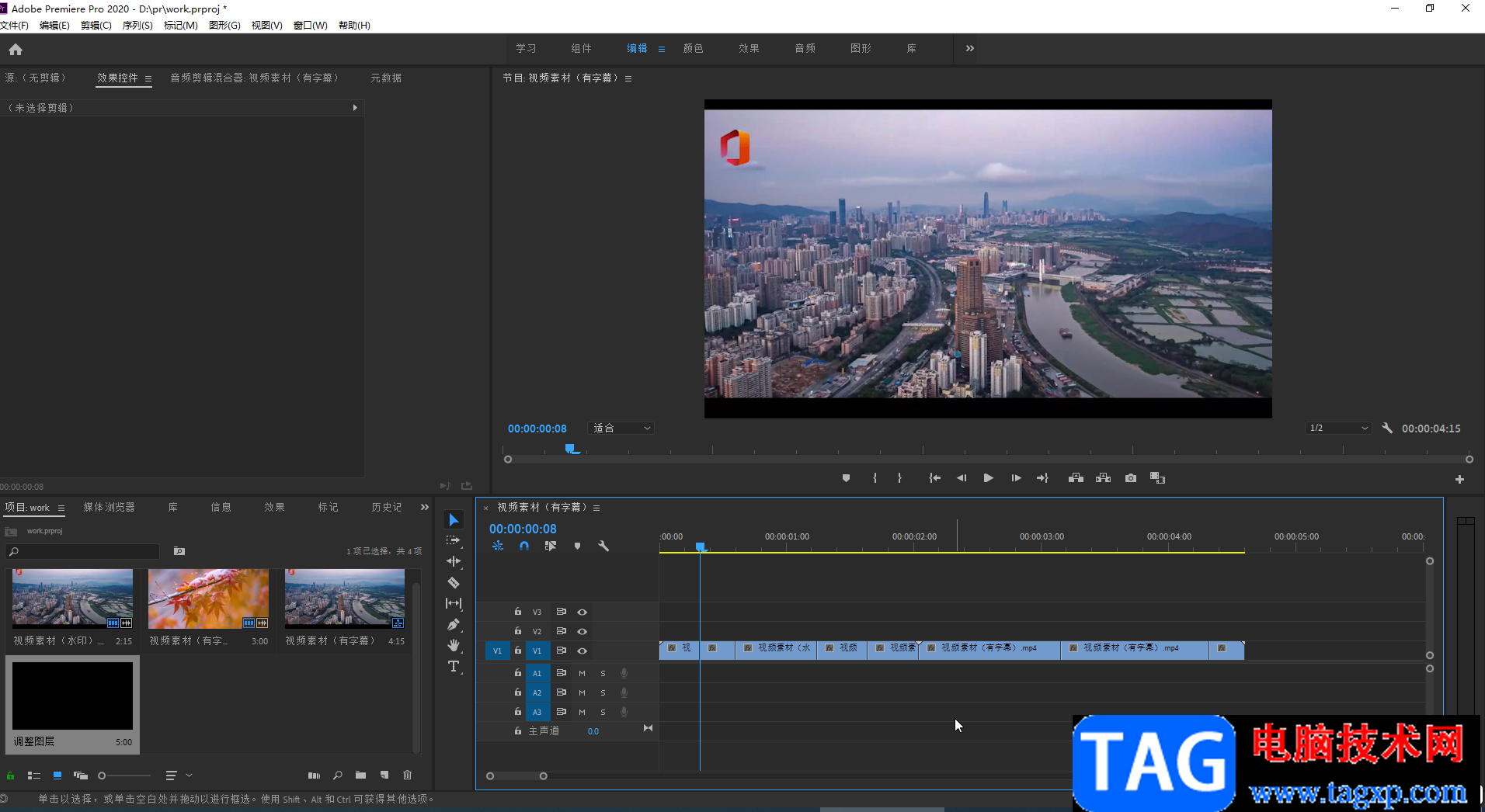
Task: Open 编辑 workspace menu icon
Action: coord(662,49)
